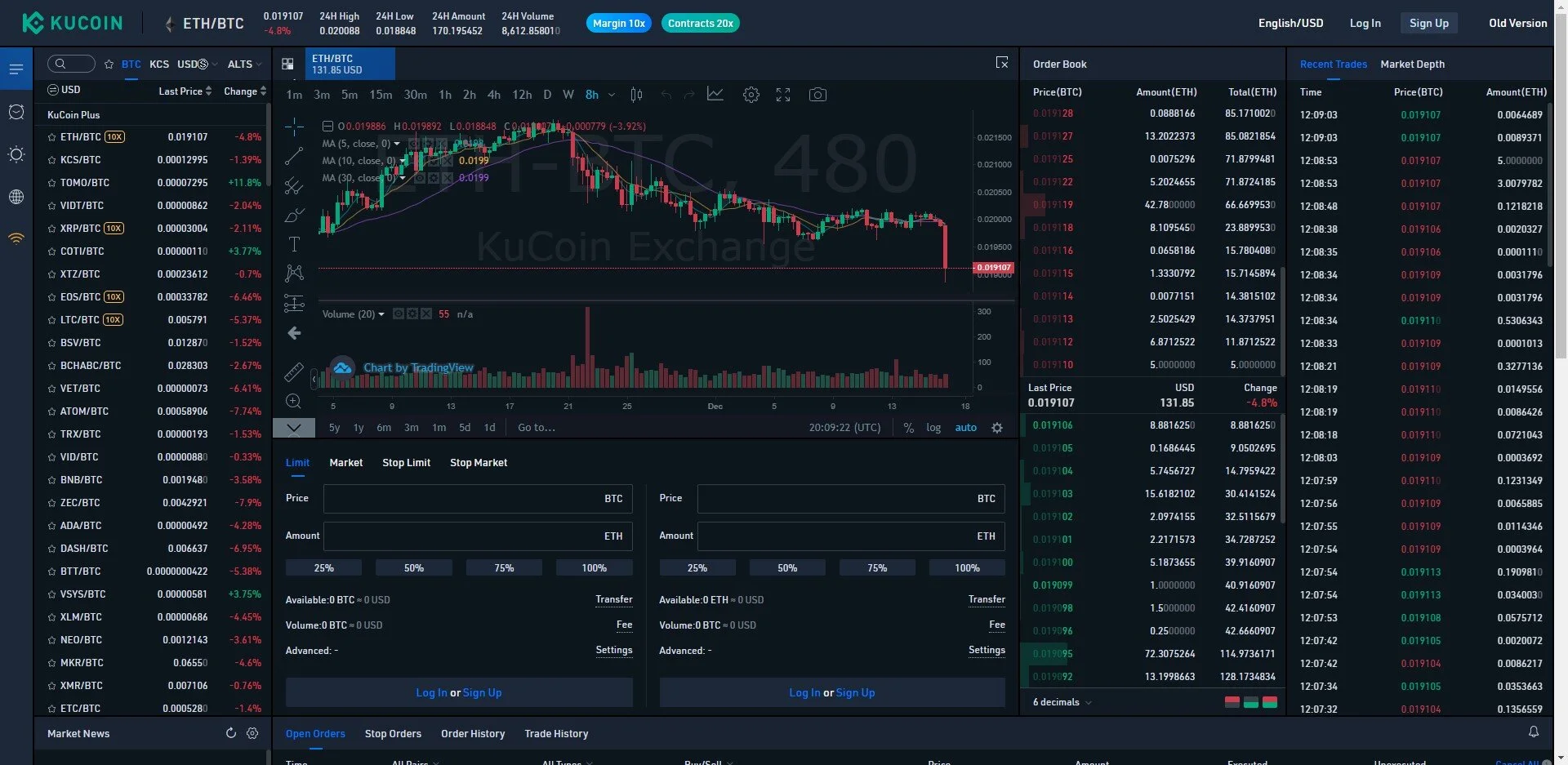Image resolution: width=1568 pixels, height=765 pixels.
Task: Select the pitchfork drawing tool
Action: (x=294, y=186)
